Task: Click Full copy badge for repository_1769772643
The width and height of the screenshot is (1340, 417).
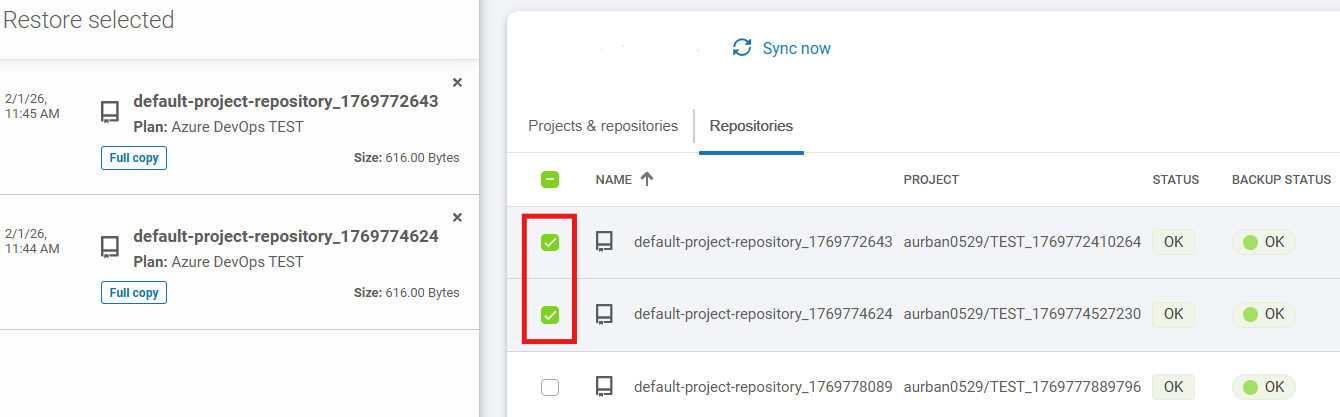Action: click(134, 158)
